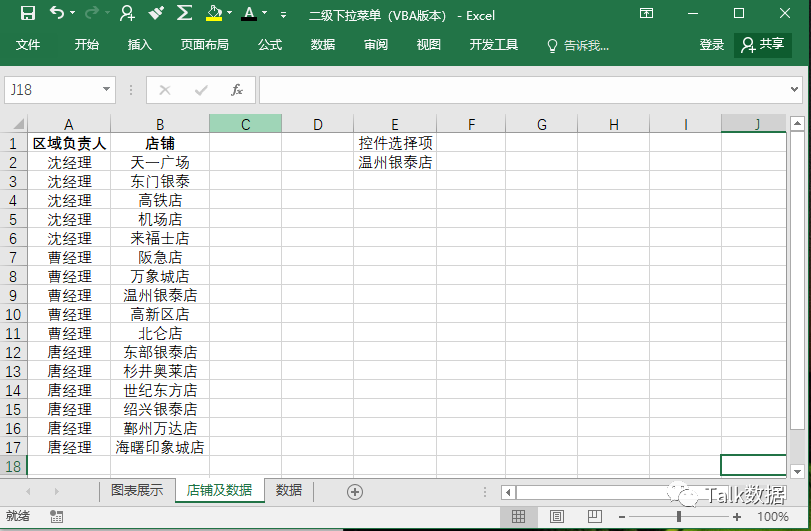Open the 文件 menu
Screen dimensions: 811x531
[x=28, y=45]
